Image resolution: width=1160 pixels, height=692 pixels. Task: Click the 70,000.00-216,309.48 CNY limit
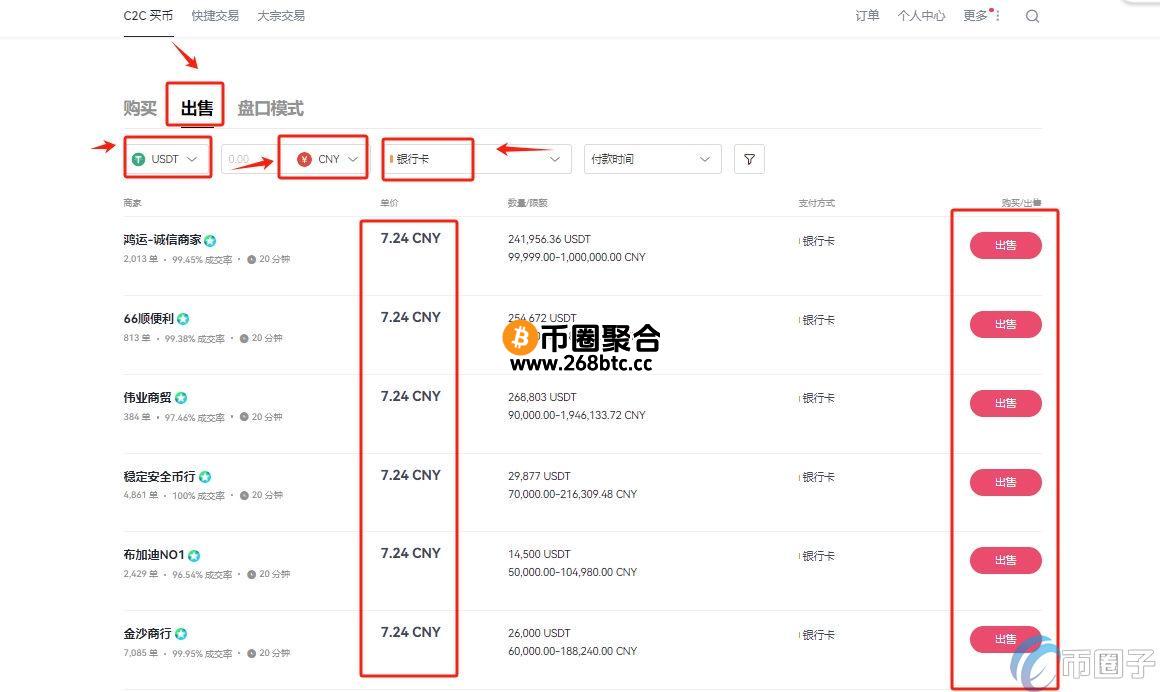pos(572,494)
